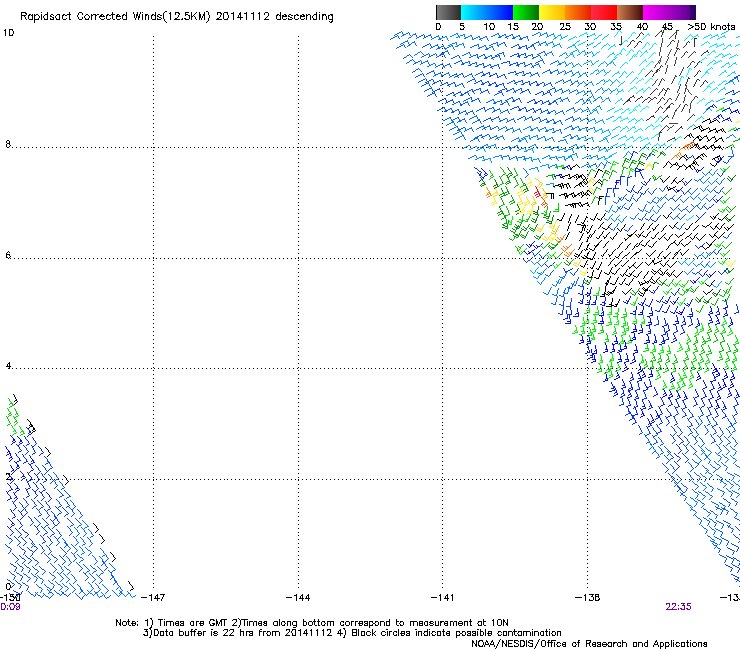Screen dimensions: 740x650
Task: Click the '>50 knots' legend label
Action: 711,27
